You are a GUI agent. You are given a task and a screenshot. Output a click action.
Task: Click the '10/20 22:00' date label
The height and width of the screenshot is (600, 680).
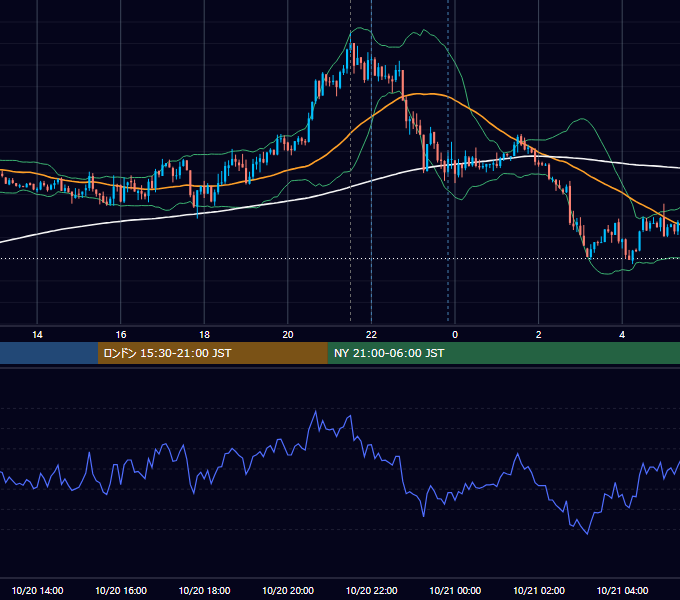371,590
